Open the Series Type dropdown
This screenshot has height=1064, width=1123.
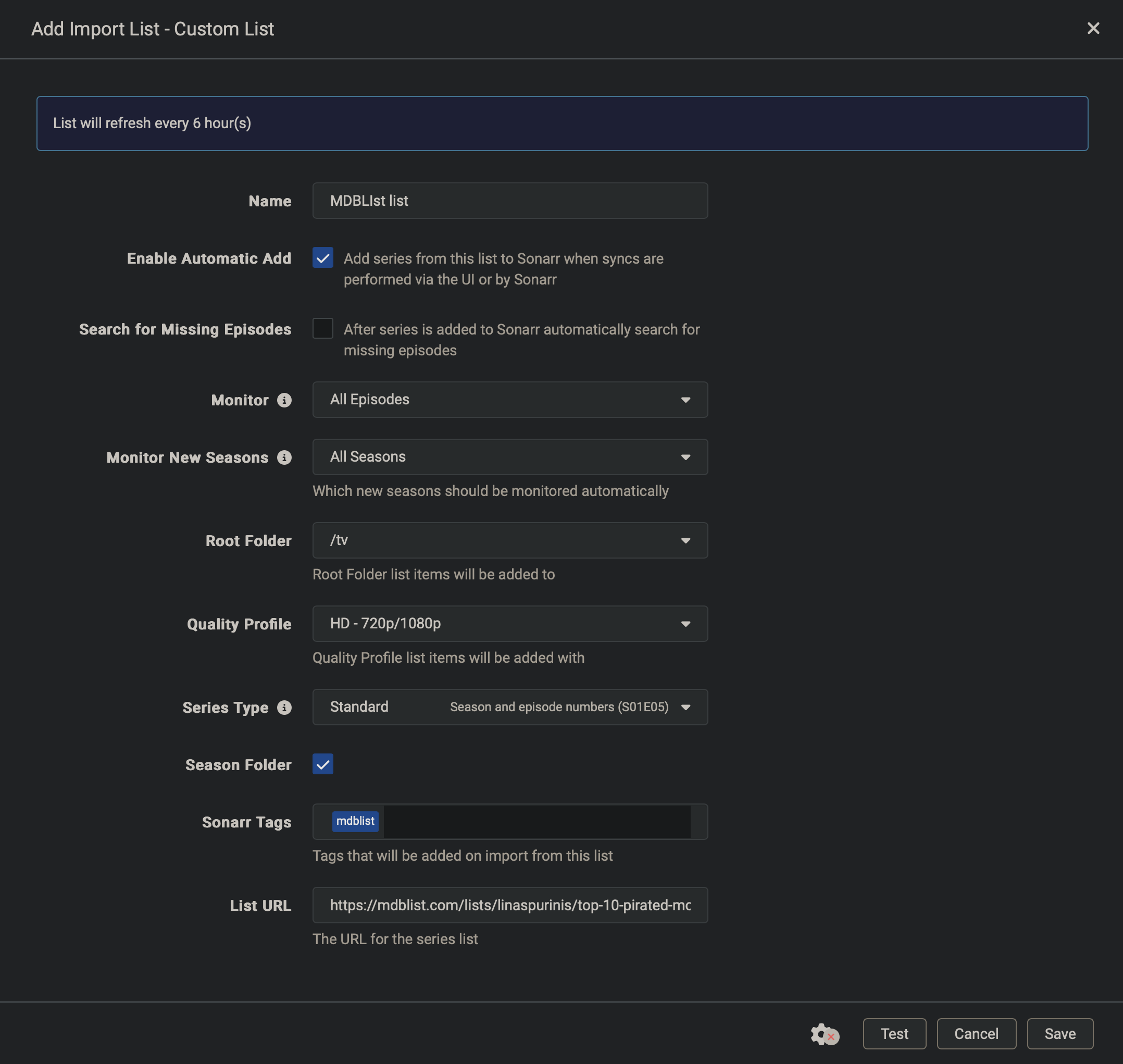coord(509,707)
